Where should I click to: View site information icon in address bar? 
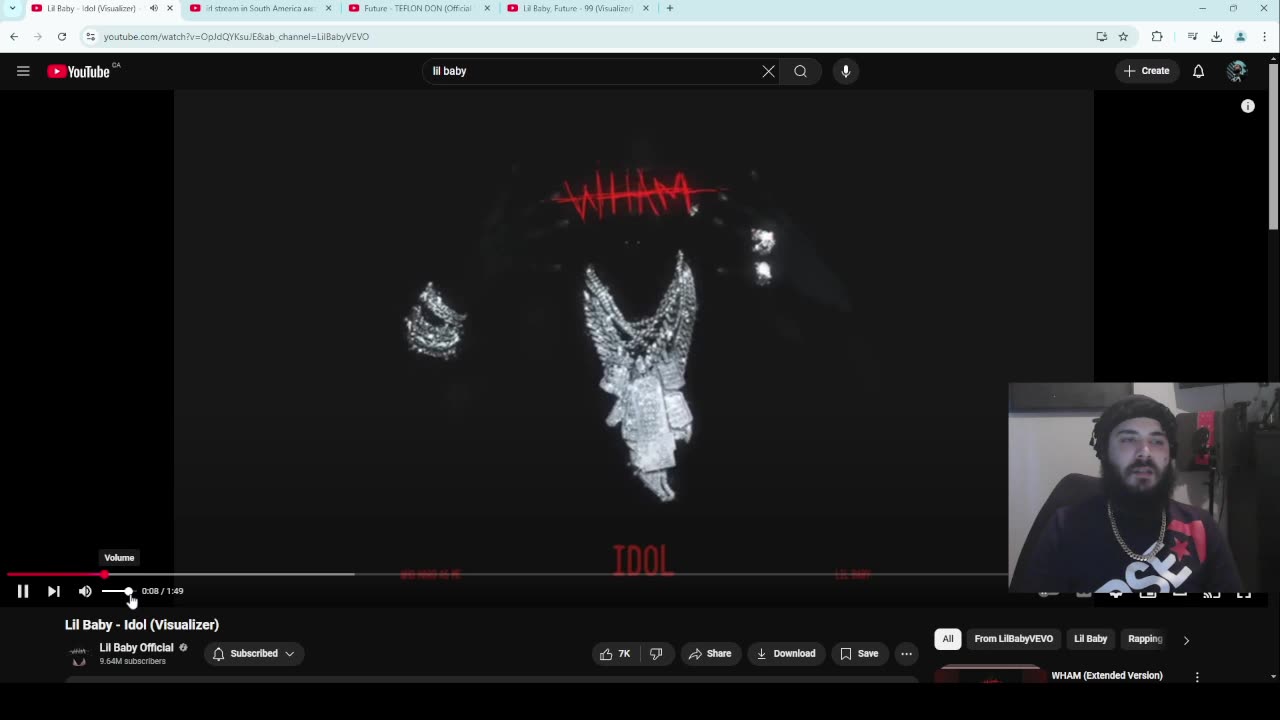(x=90, y=36)
